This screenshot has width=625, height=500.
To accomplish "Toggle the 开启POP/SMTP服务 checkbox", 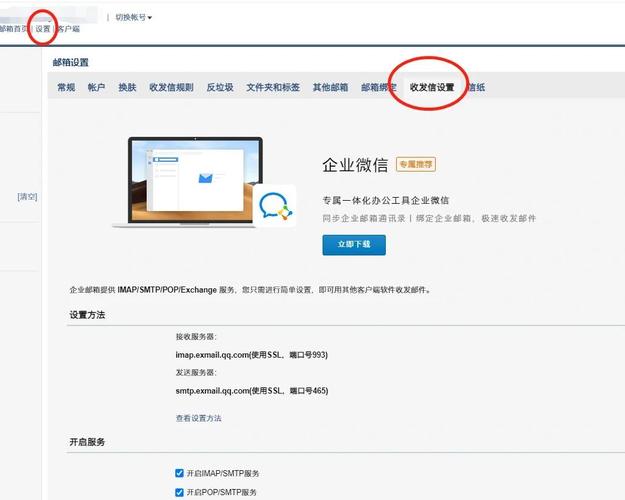I will click(179, 492).
